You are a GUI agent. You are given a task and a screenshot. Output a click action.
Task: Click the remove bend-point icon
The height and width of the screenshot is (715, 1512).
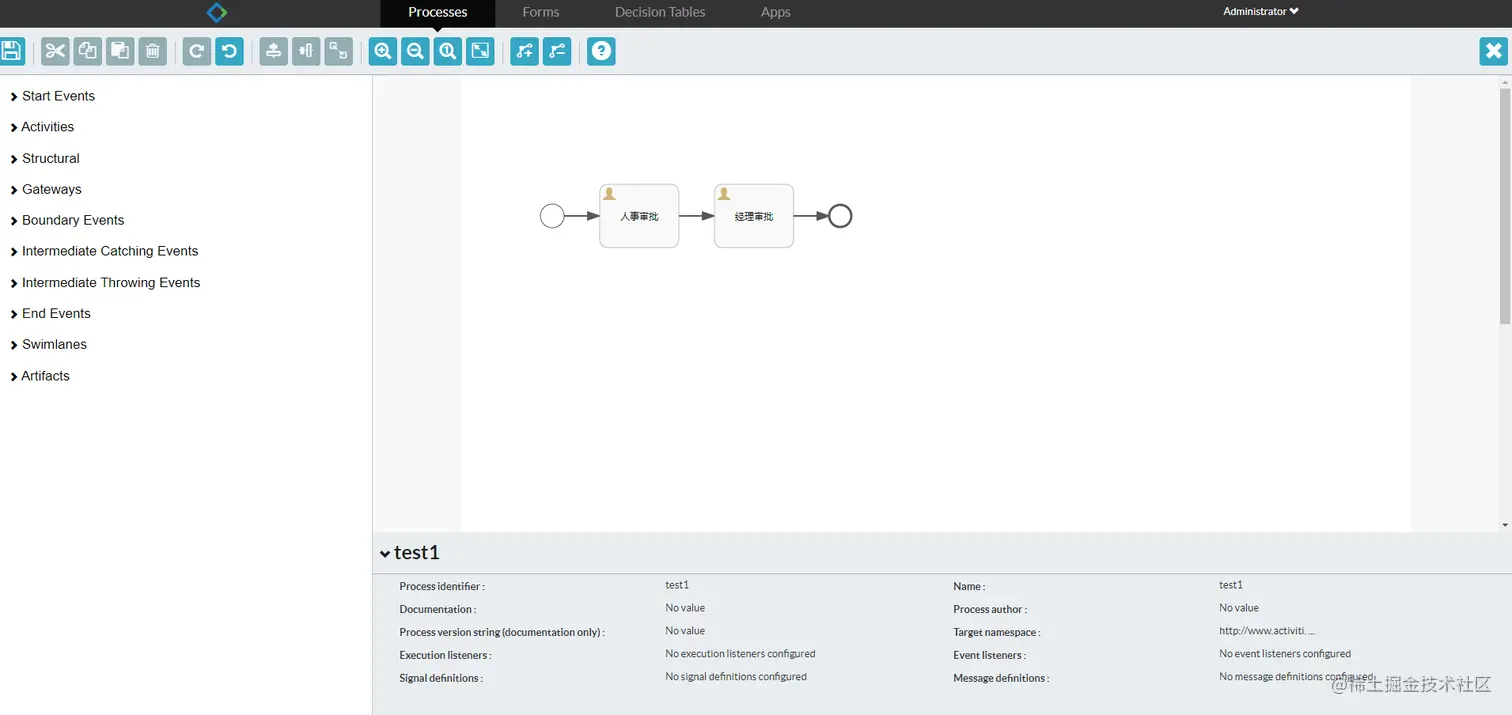[x=557, y=51]
